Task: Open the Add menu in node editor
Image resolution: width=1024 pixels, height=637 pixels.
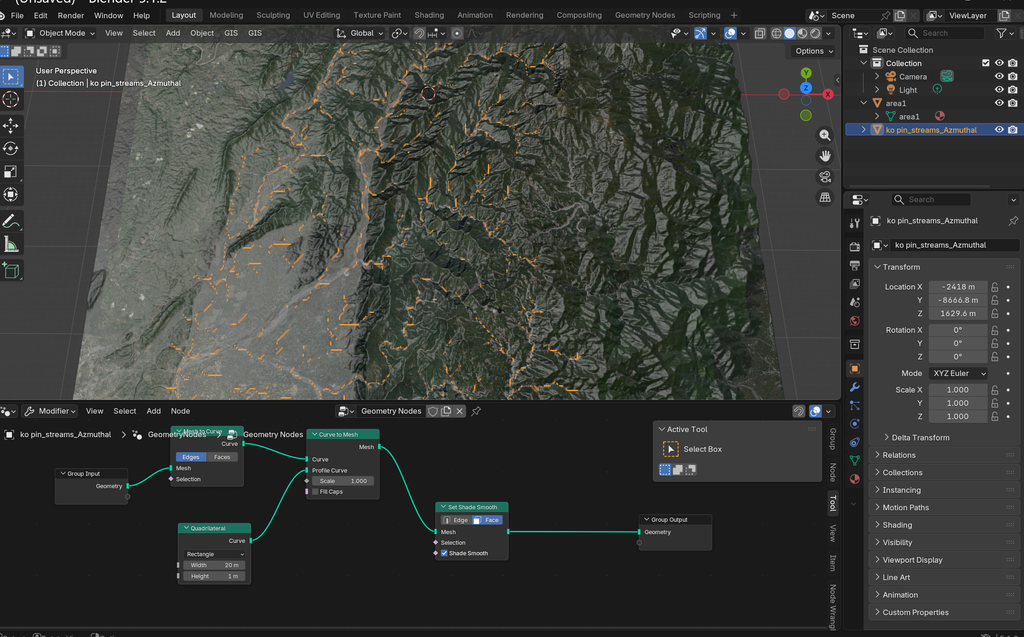Action: pyautogui.click(x=153, y=411)
